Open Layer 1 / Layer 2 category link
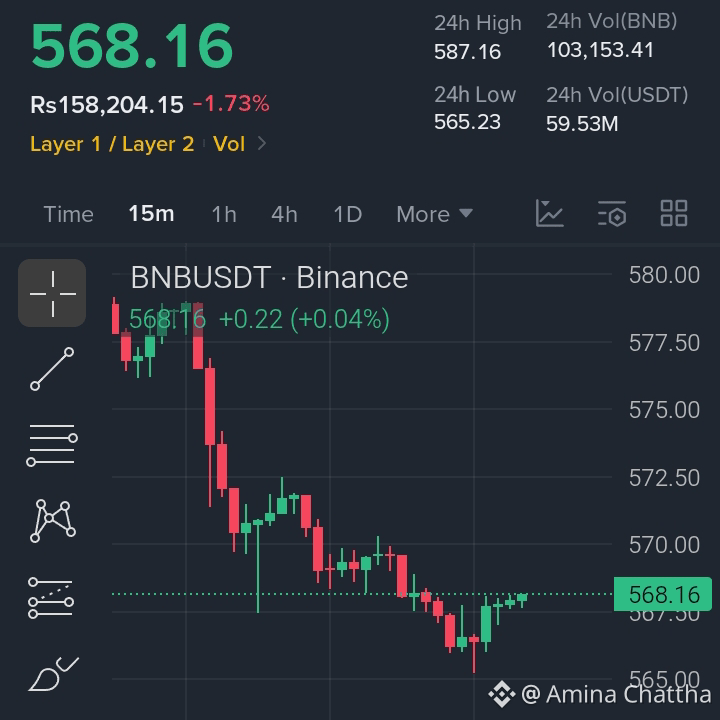The image size is (720, 720). pyautogui.click(x=112, y=144)
